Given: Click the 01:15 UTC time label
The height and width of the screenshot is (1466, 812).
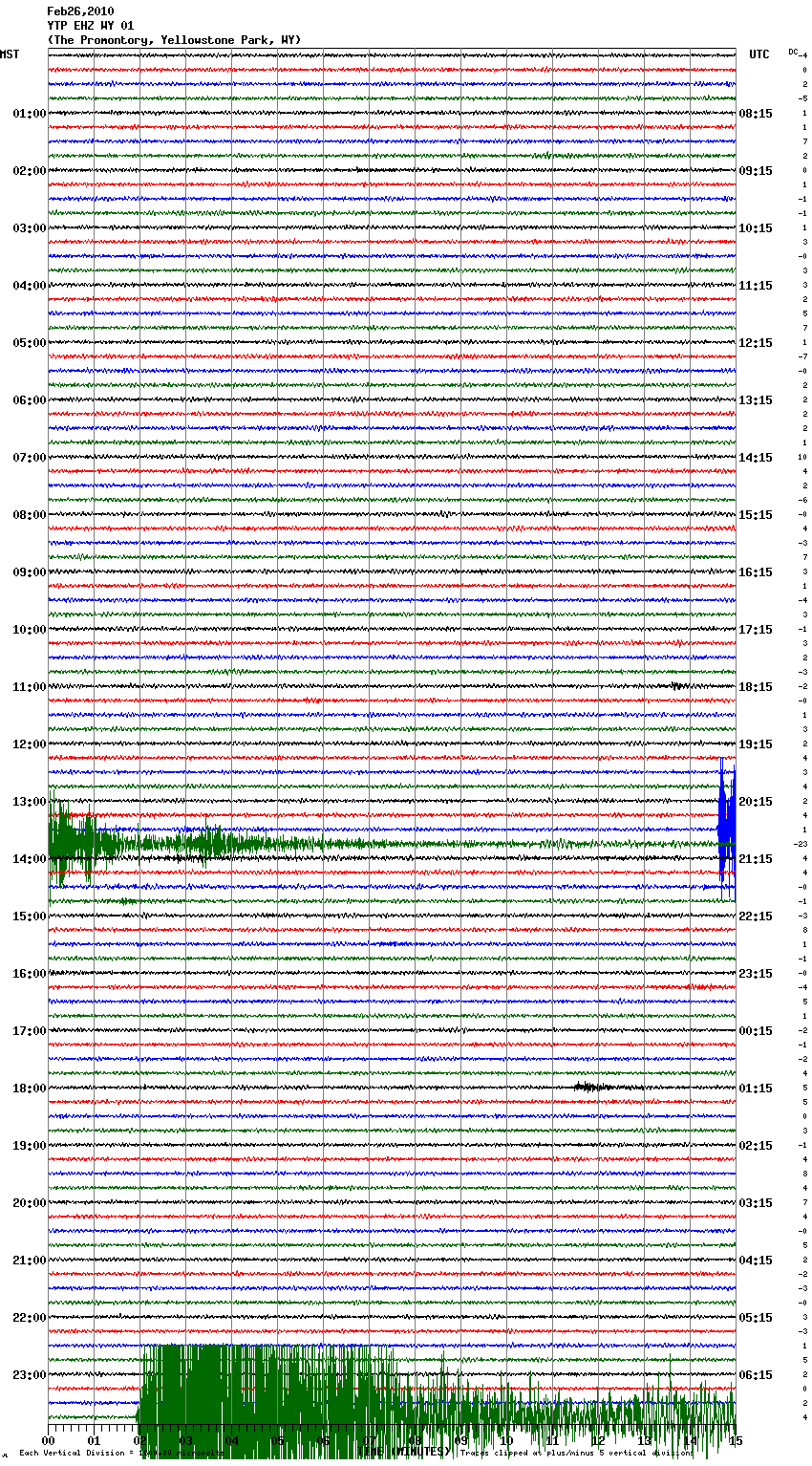Looking at the screenshot, I should click(x=756, y=1089).
